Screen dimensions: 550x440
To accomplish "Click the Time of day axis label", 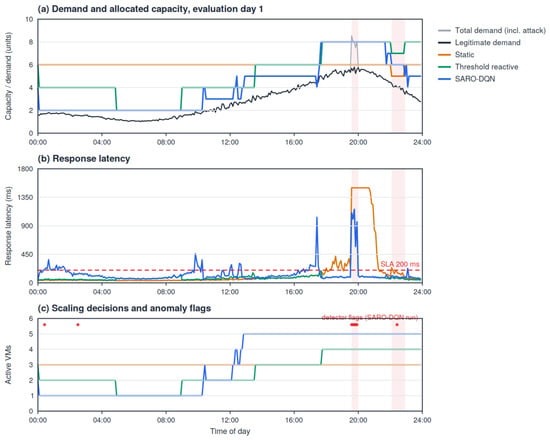I will pyautogui.click(x=230, y=431).
